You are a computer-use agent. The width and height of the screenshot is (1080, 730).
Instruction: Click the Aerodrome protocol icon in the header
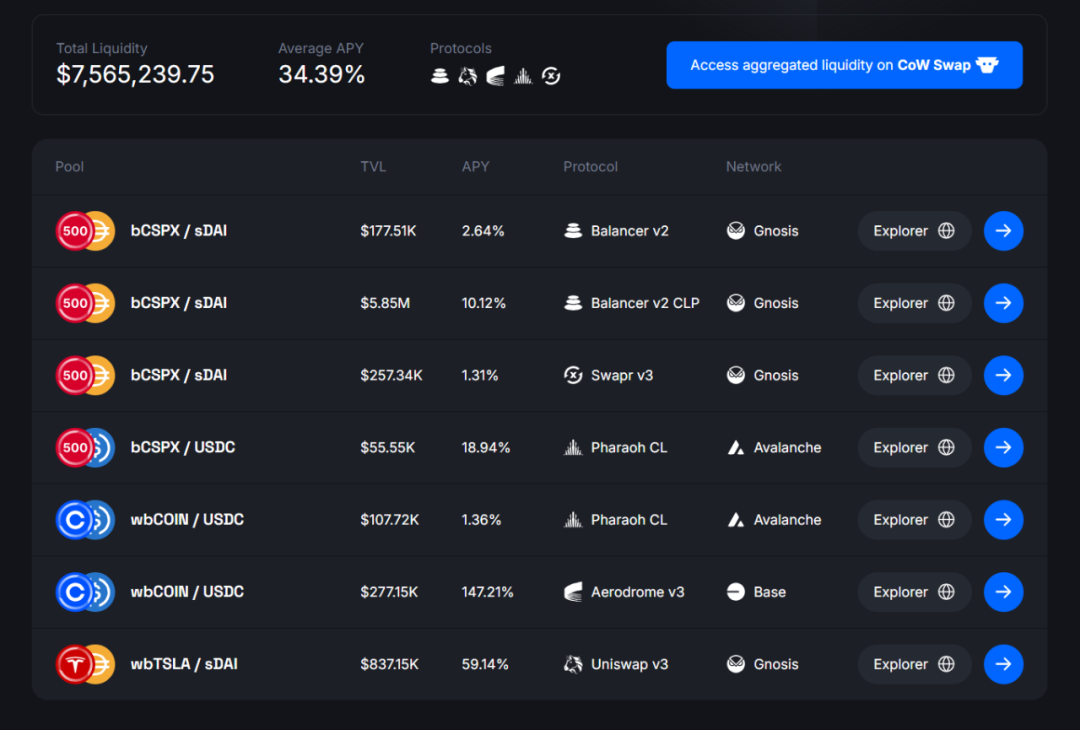(x=495, y=75)
